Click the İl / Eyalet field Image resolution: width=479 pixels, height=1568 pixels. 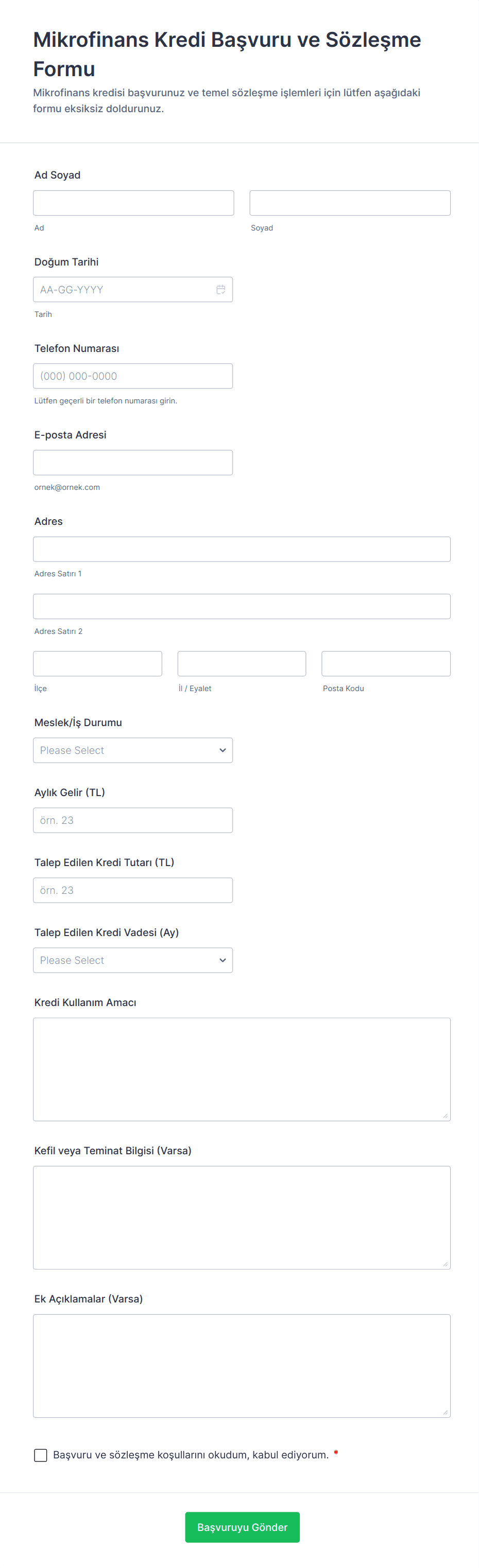(242, 664)
